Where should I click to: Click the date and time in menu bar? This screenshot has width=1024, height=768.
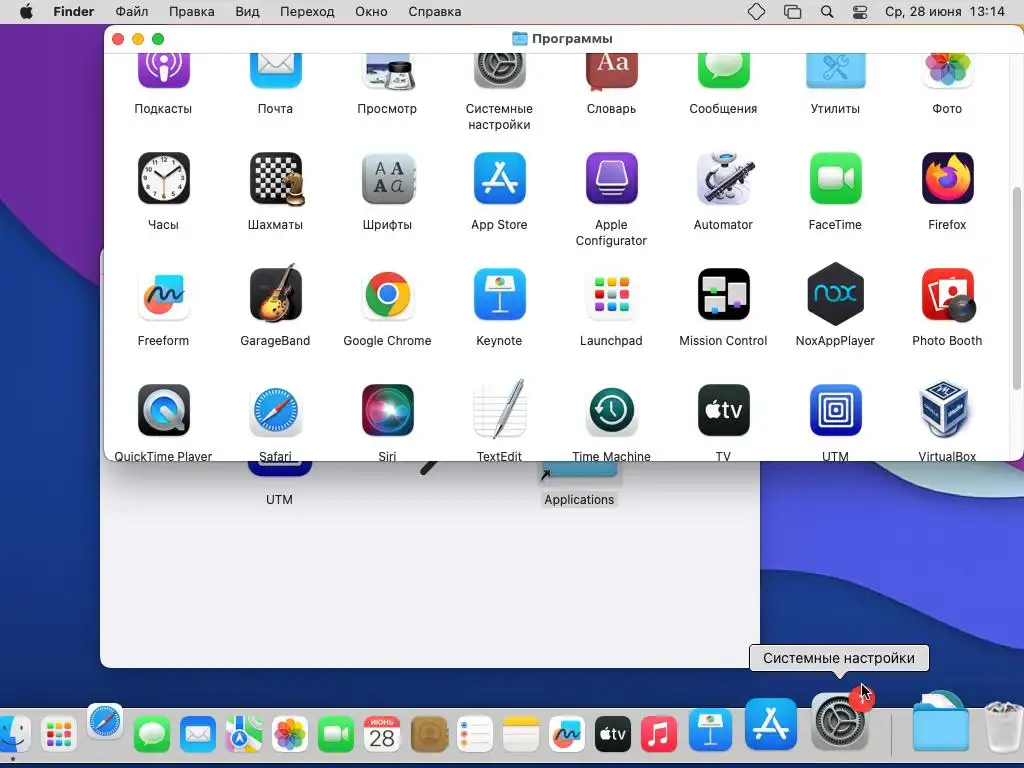[x=944, y=12]
